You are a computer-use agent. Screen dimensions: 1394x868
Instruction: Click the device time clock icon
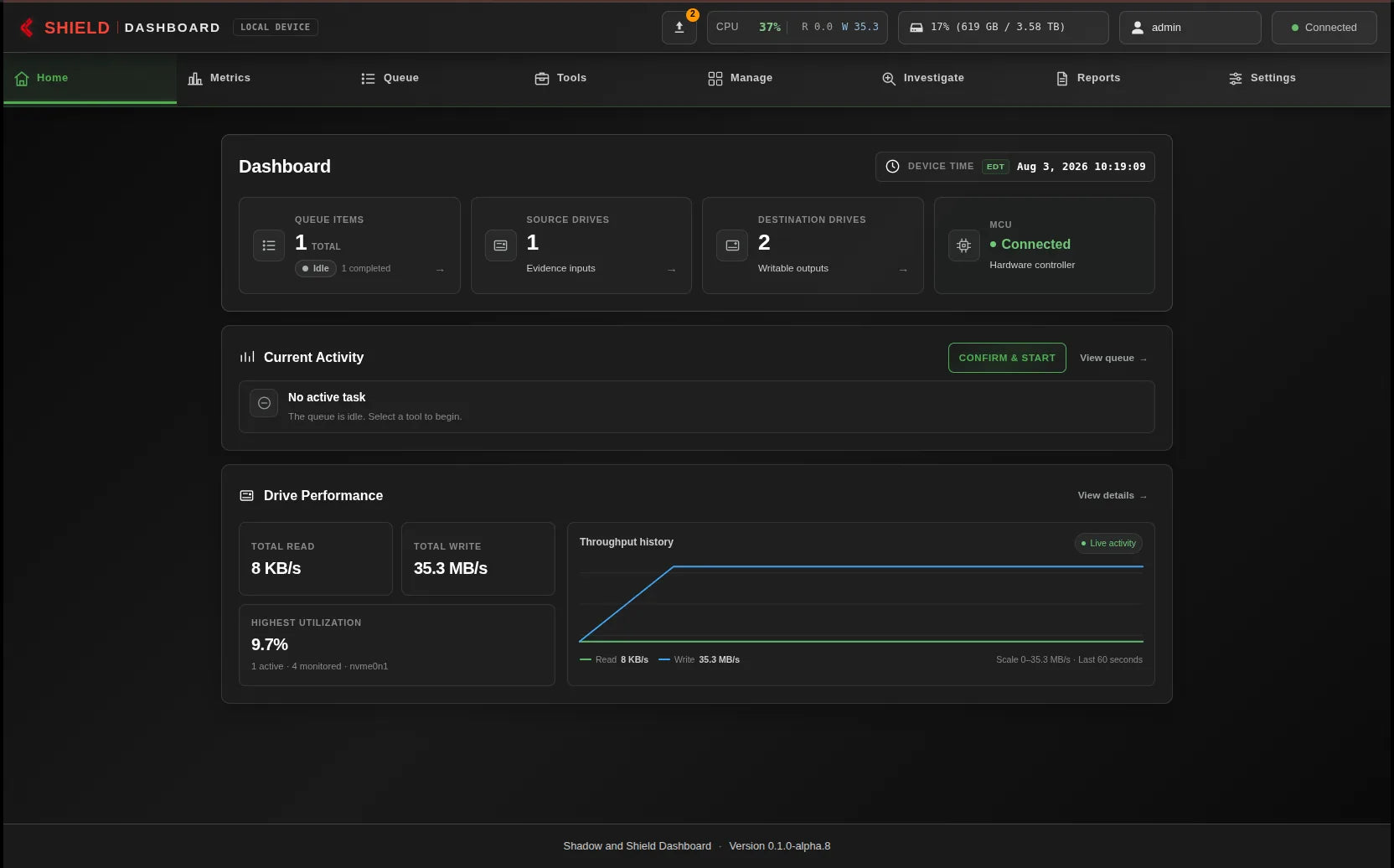893,167
